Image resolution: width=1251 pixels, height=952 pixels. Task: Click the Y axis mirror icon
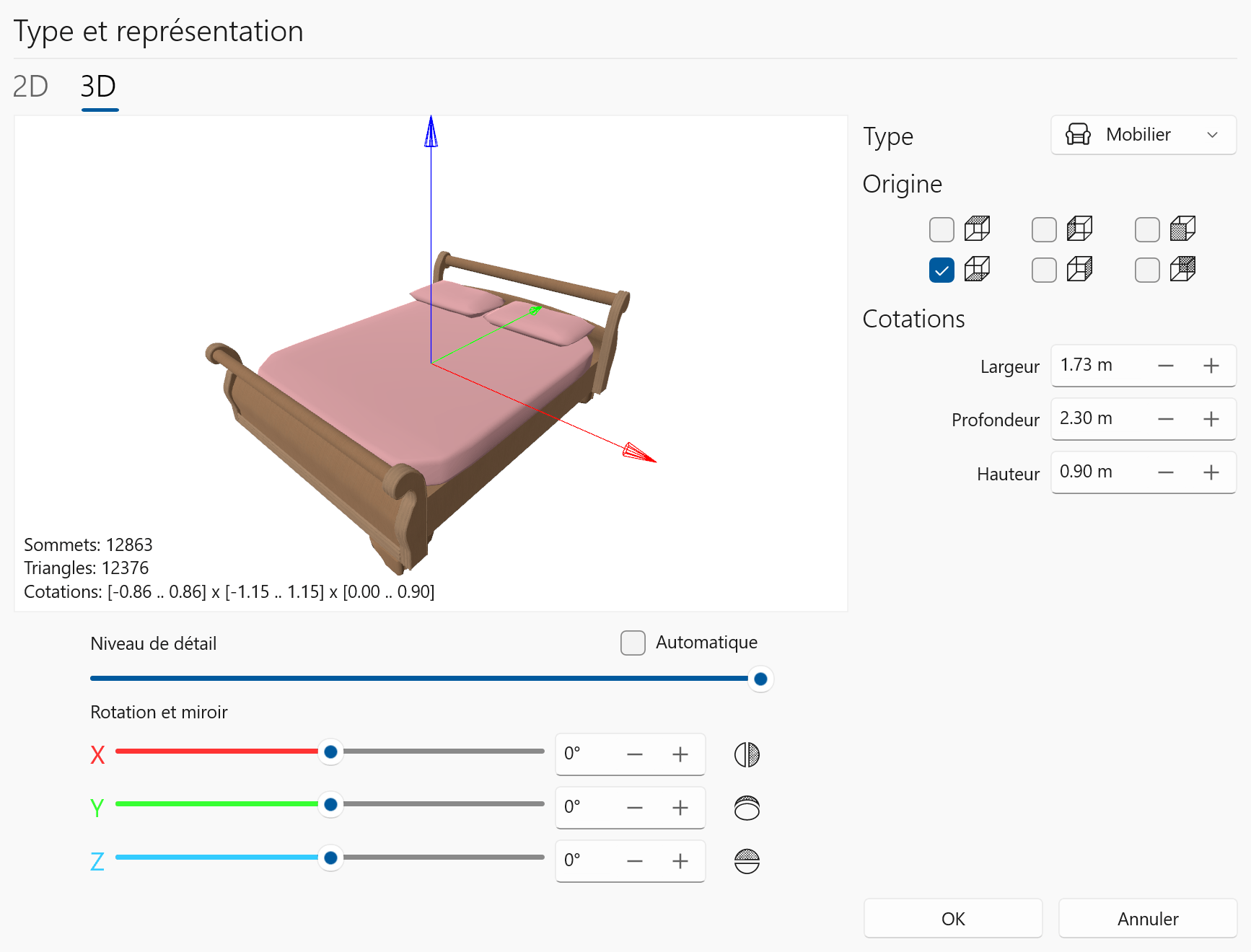747,808
